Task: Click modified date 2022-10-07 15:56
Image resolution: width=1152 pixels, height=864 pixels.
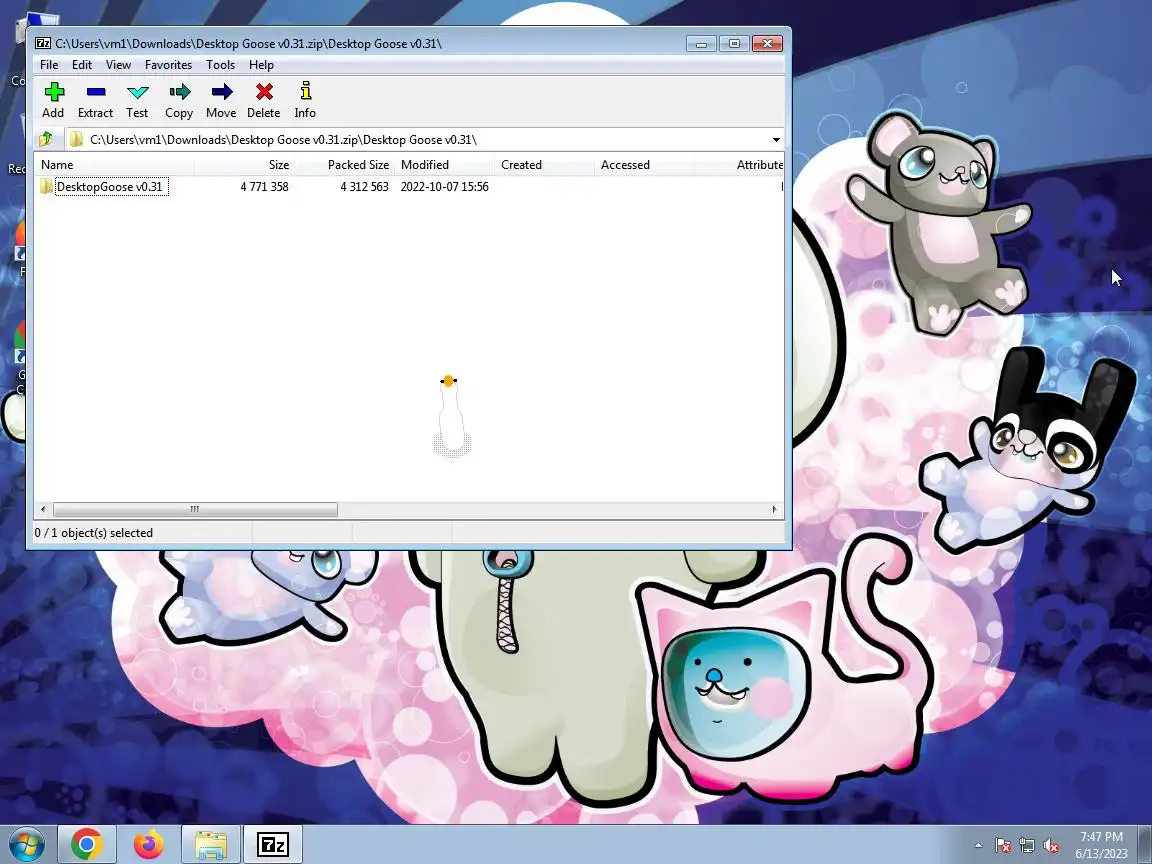Action: coord(444,187)
